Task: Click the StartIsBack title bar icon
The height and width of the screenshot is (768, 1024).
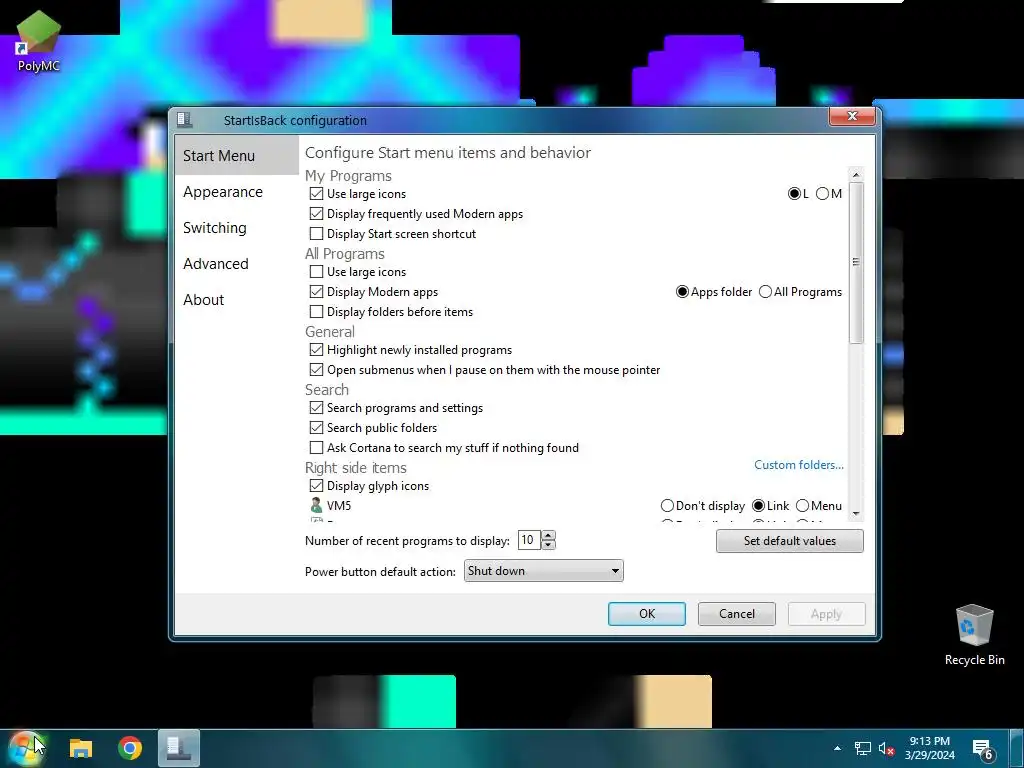Action: 185,120
